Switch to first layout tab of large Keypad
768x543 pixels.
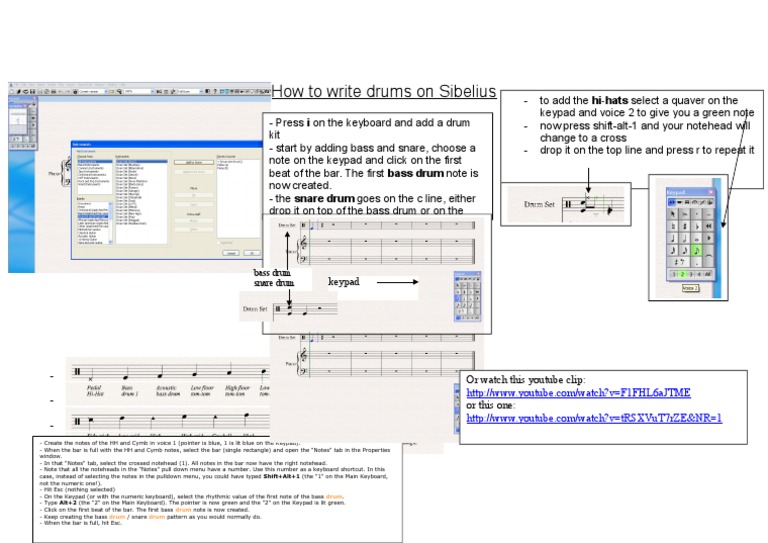tap(672, 202)
